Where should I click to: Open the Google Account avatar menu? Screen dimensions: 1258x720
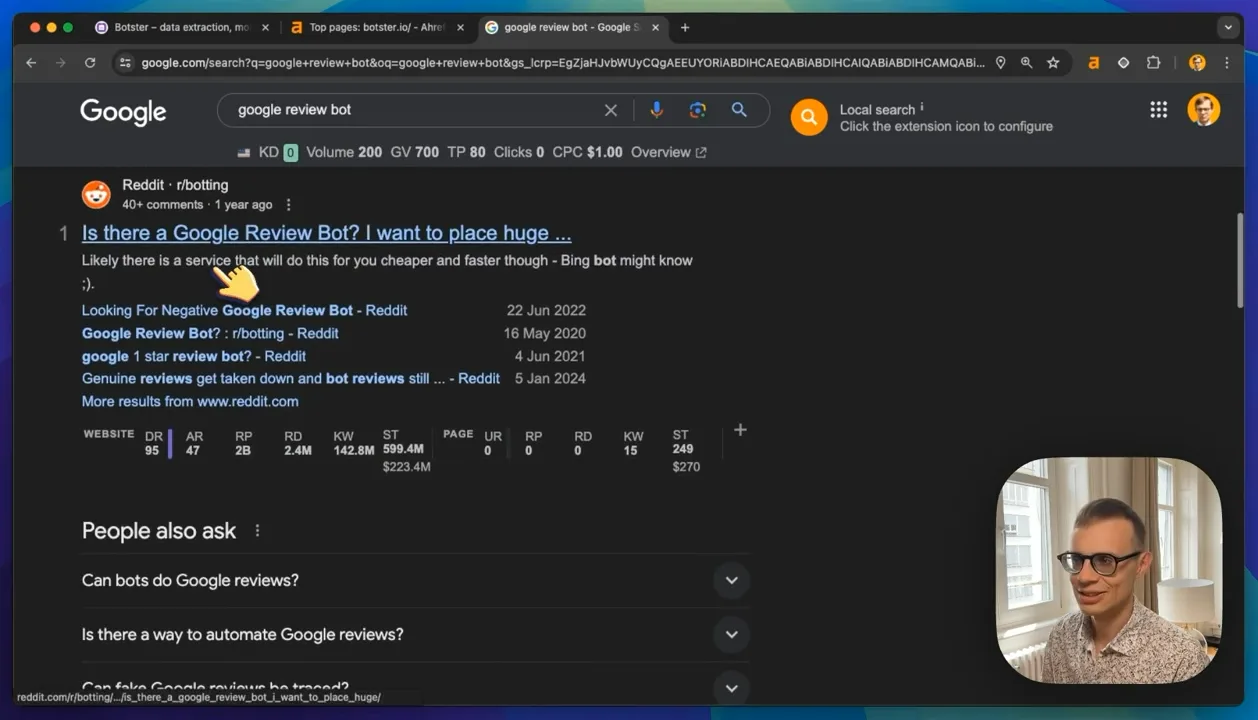point(1204,110)
